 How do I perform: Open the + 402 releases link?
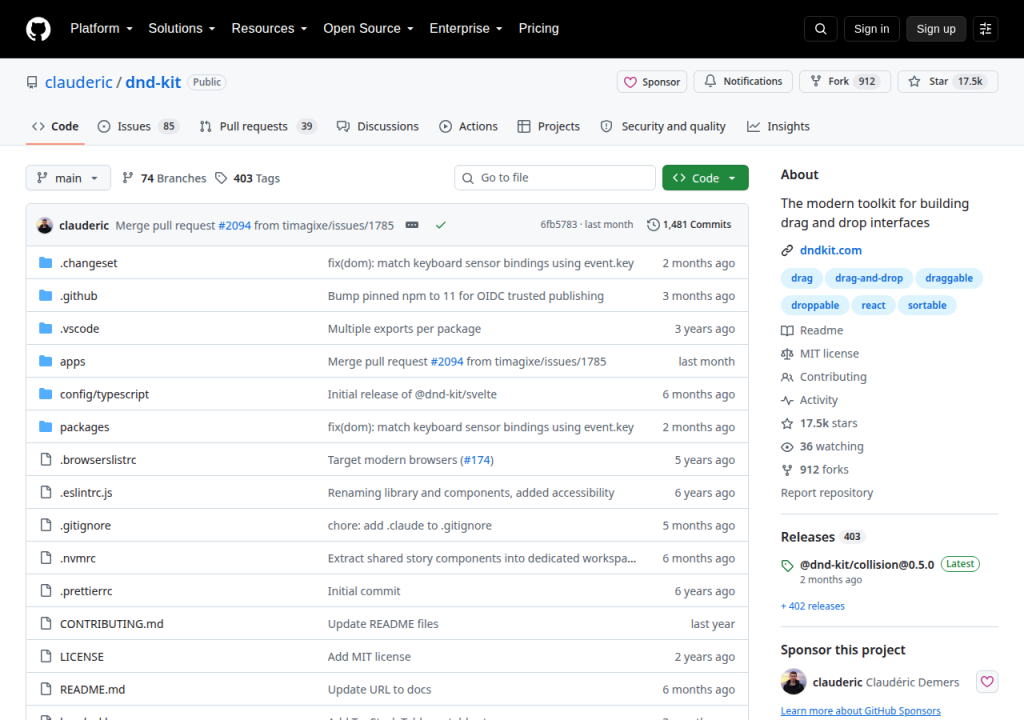point(812,606)
